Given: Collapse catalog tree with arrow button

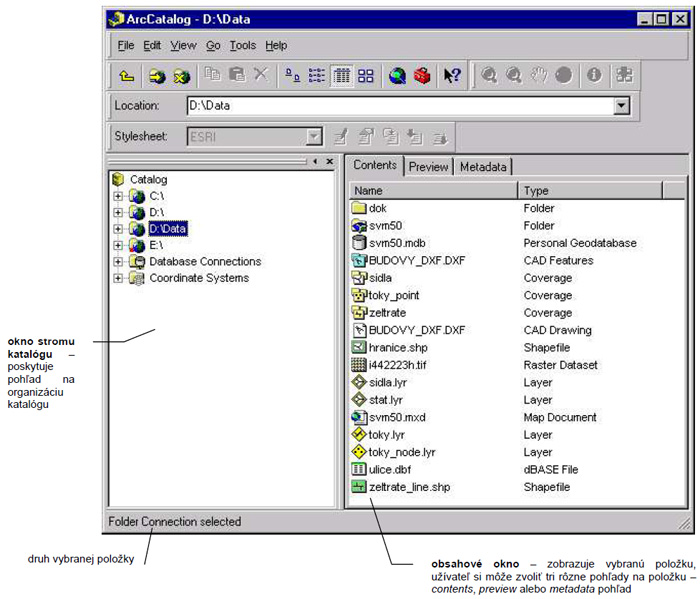Looking at the screenshot, I should (x=315, y=162).
